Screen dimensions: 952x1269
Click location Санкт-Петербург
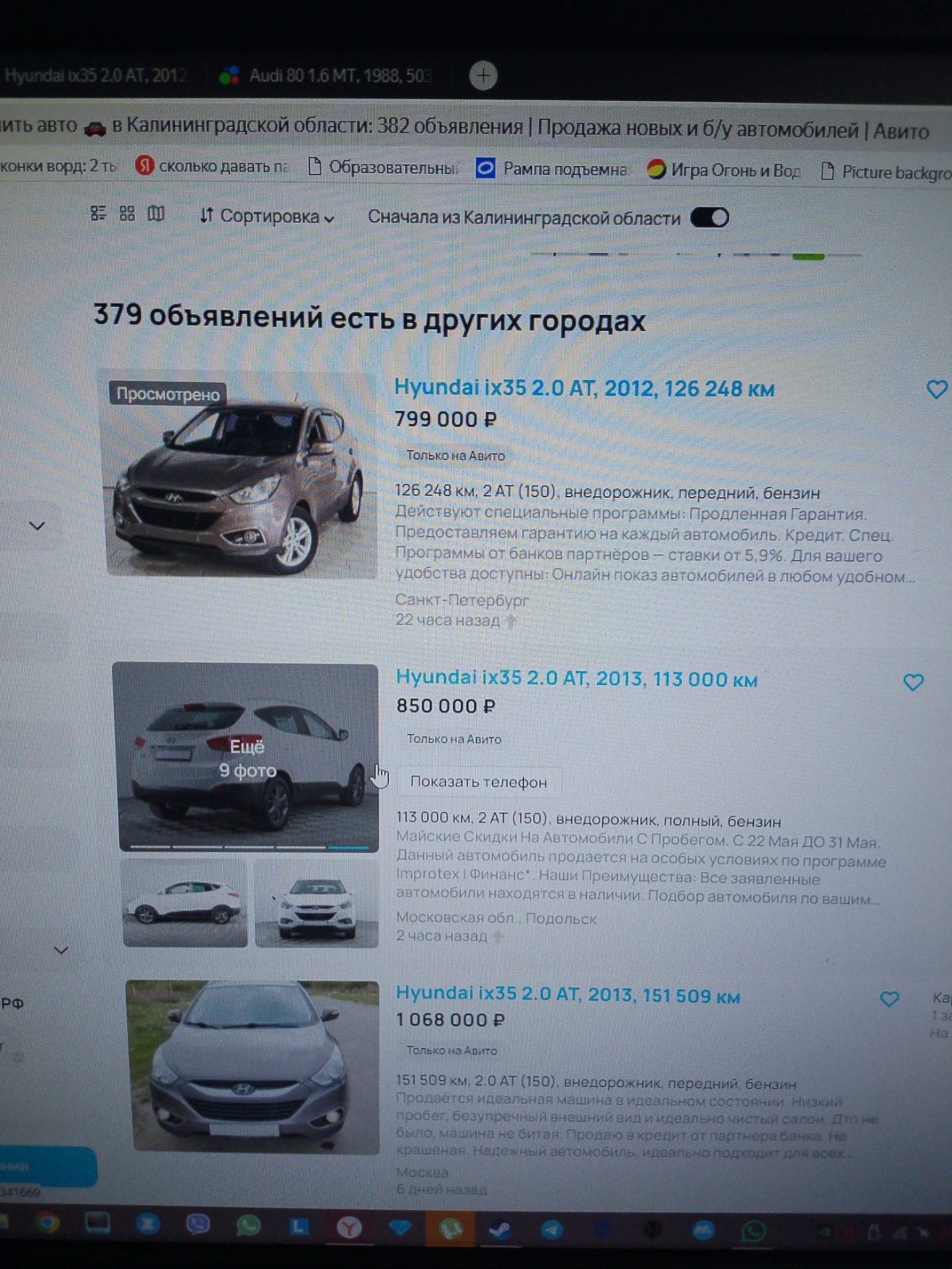point(461,600)
